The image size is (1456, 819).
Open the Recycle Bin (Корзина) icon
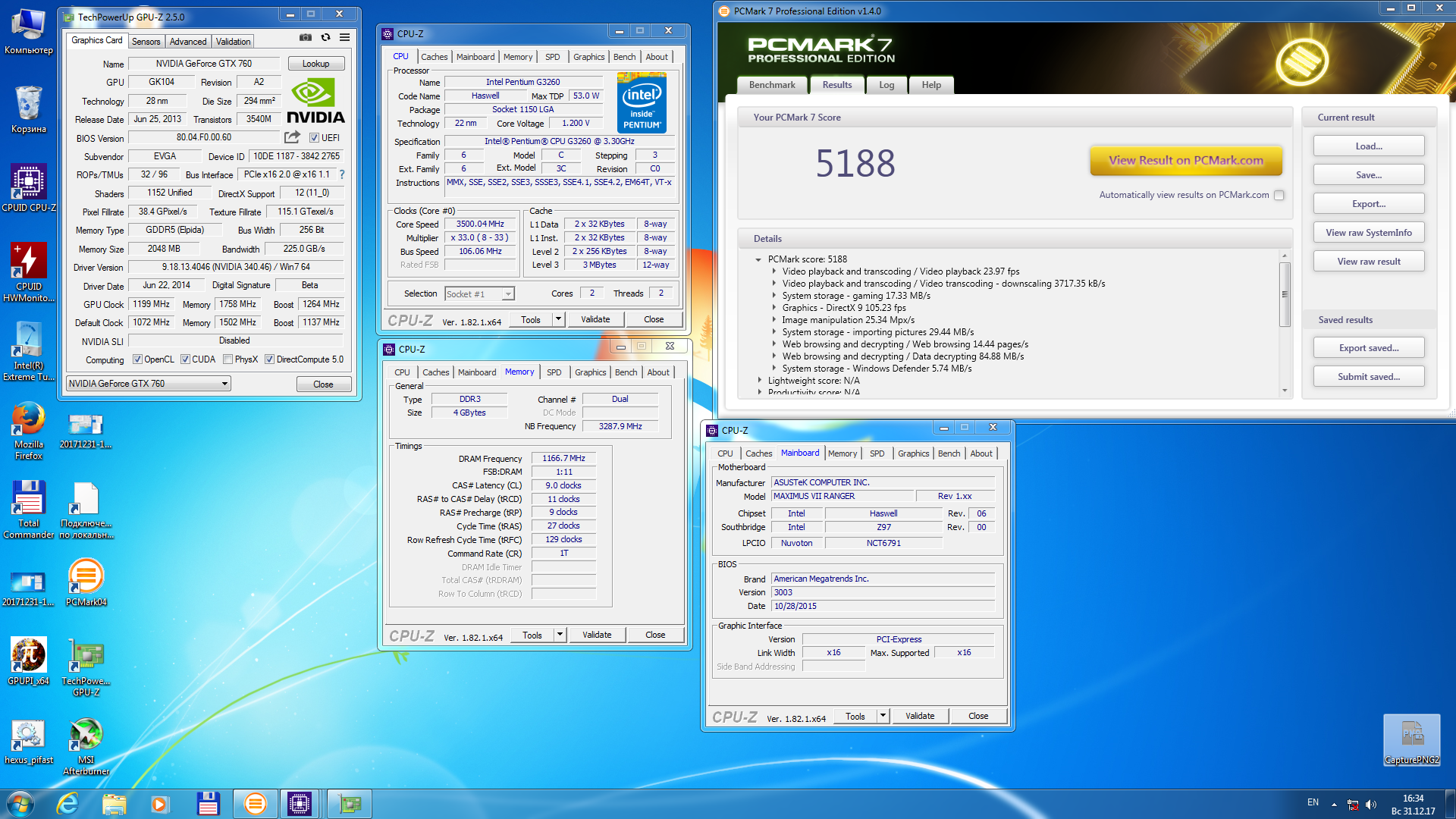pos(29,109)
